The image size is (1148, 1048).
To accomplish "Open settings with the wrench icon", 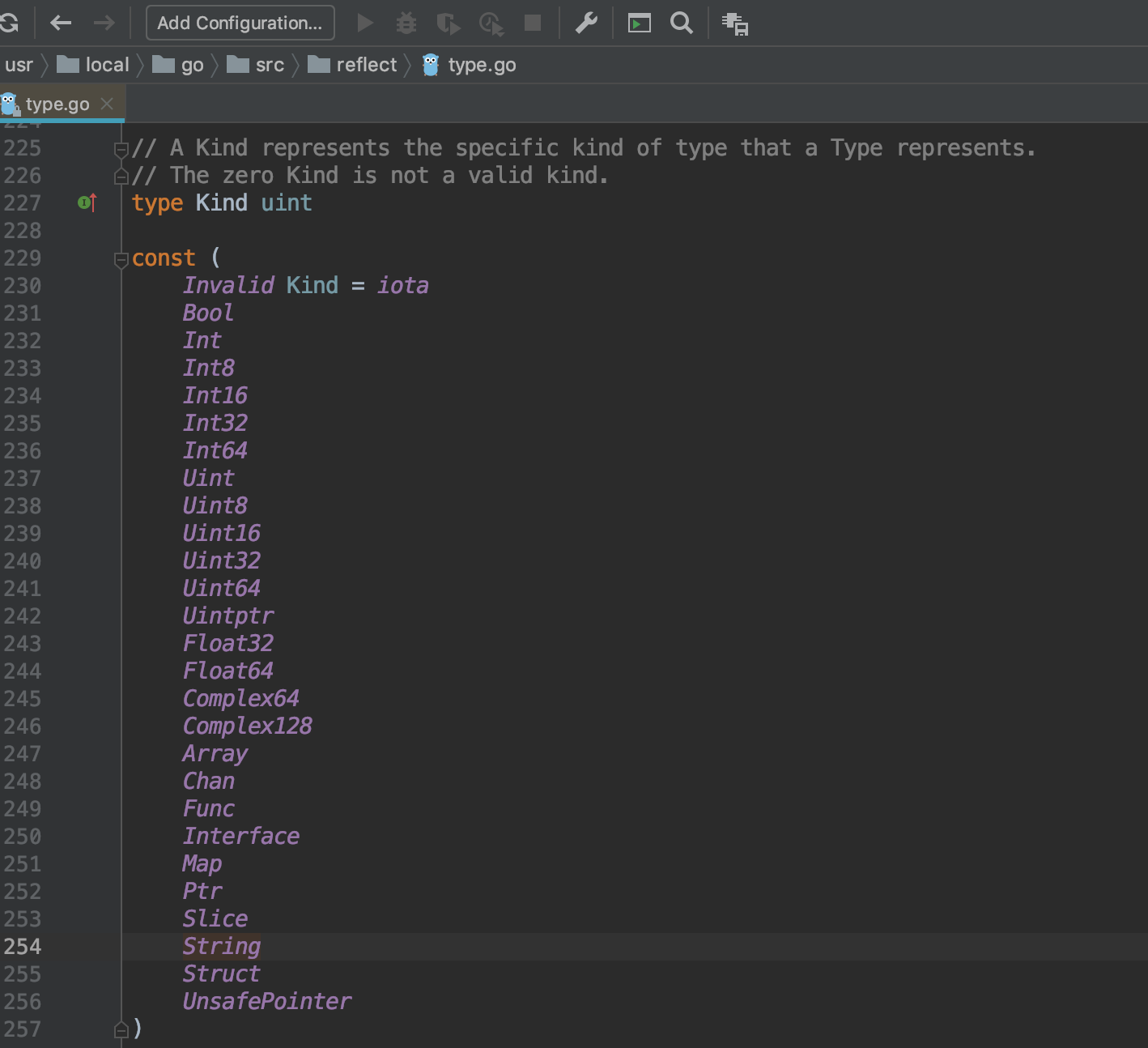I will click(586, 23).
